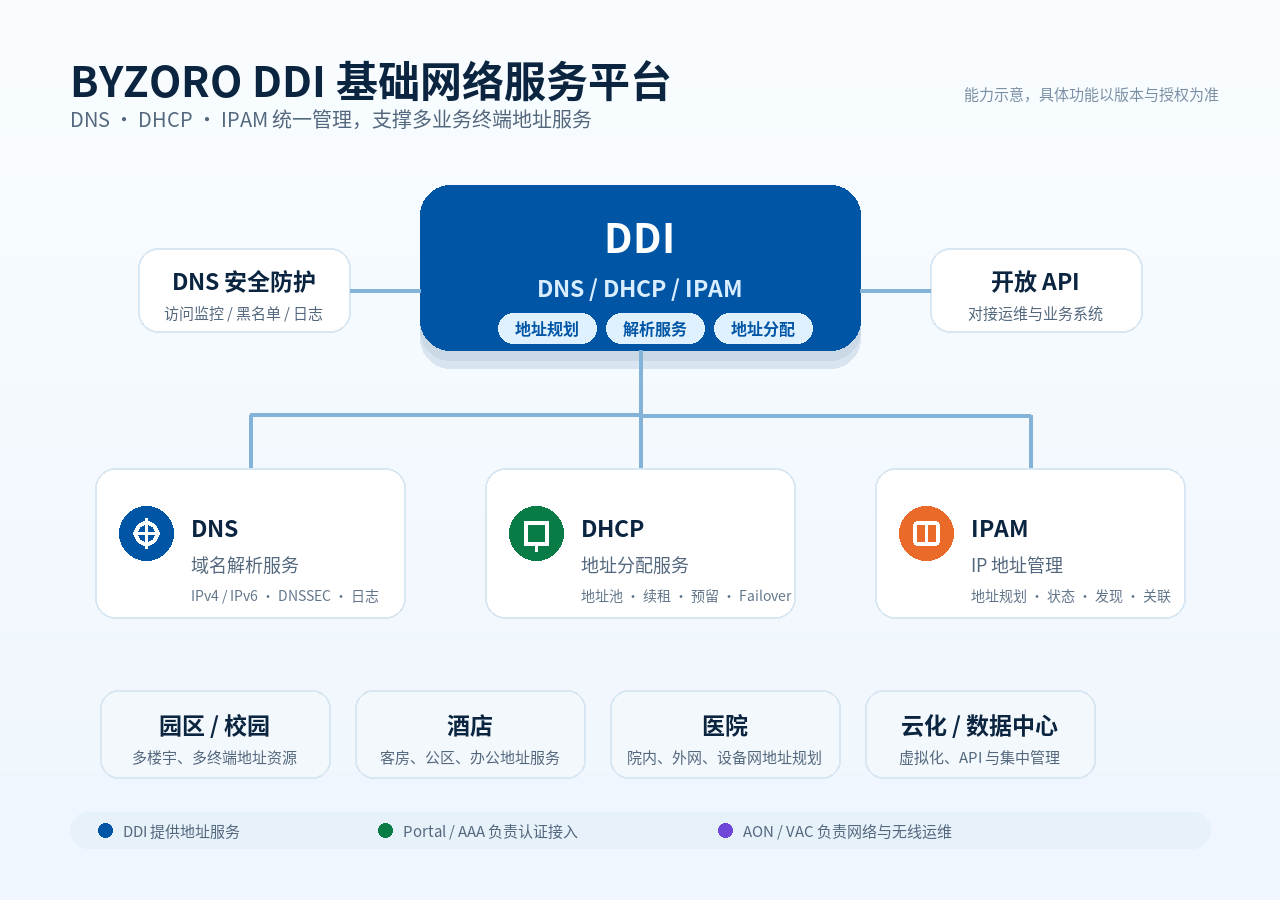Click the legend label DDI 提供地址服务

182,831
